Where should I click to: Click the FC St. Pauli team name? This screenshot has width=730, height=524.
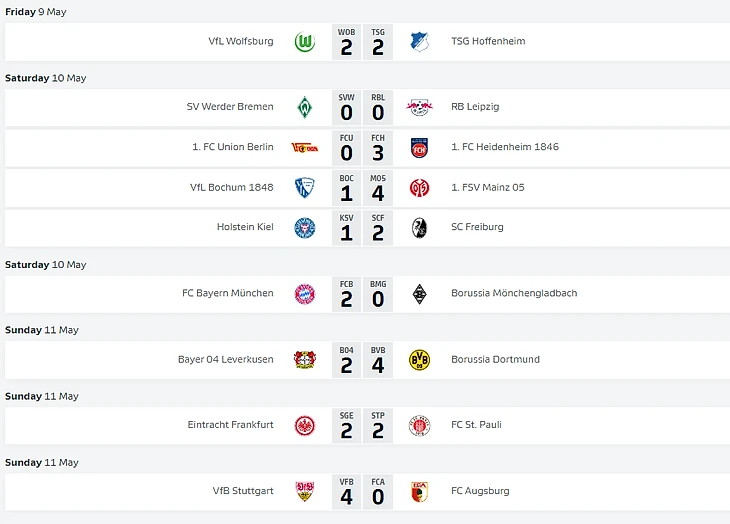pyautogui.click(x=476, y=425)
